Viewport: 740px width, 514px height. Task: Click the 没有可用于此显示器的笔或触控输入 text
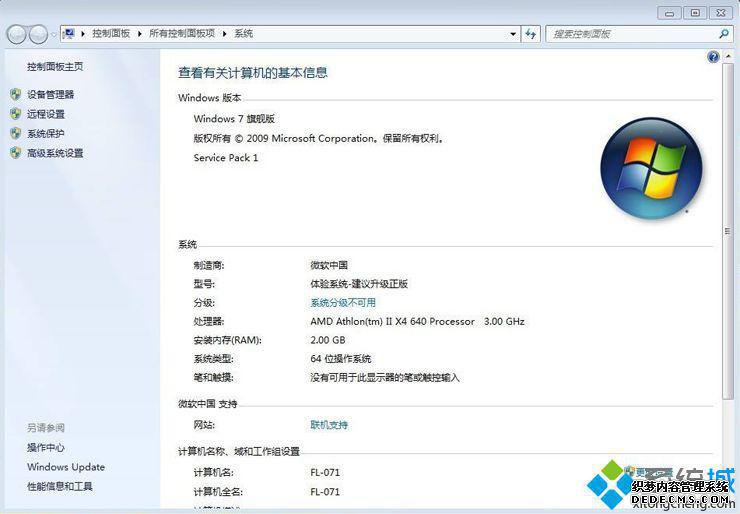(385, 378)
